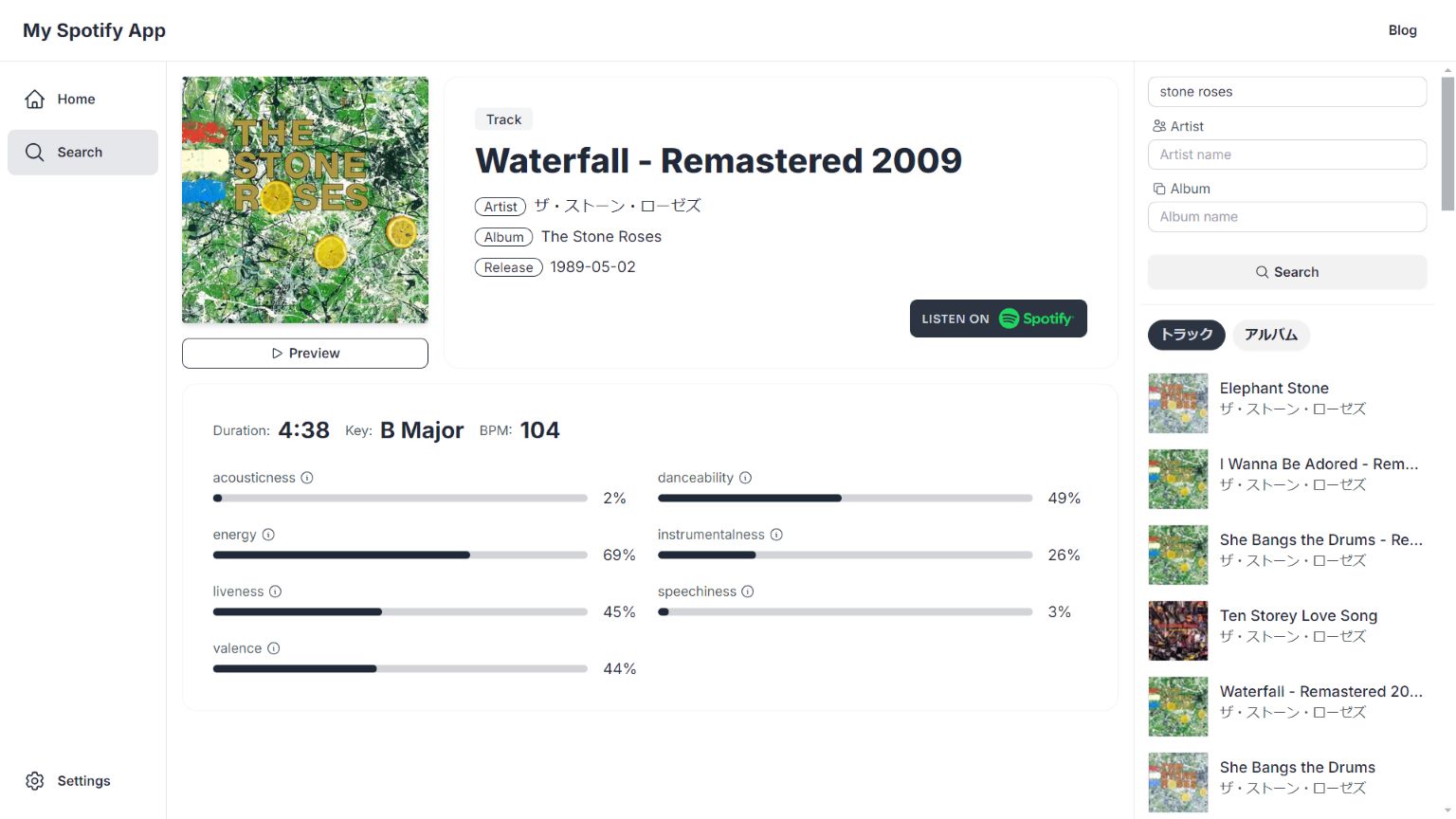Focus the Artist name field
The width and height of the screenshot is (1456, 819).
coord(1287,155)
